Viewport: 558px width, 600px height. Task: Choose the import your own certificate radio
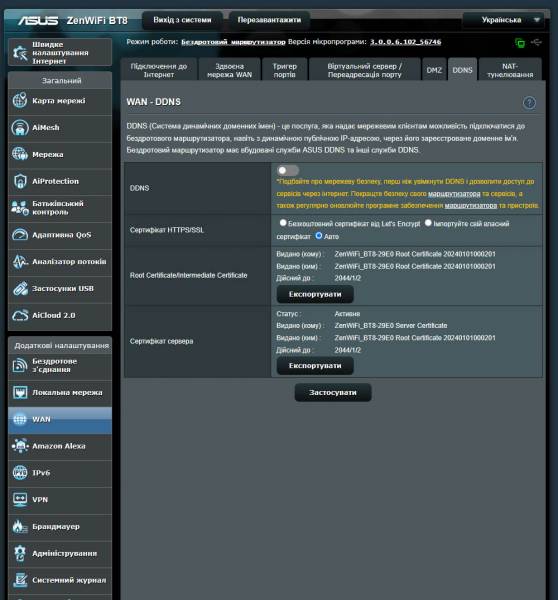[428, 222]
